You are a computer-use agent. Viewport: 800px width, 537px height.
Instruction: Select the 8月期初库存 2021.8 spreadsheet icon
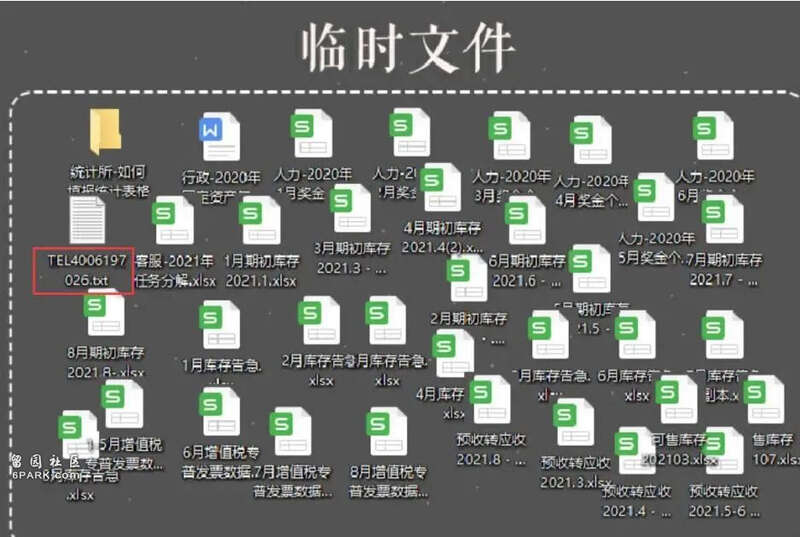[104, 312]
